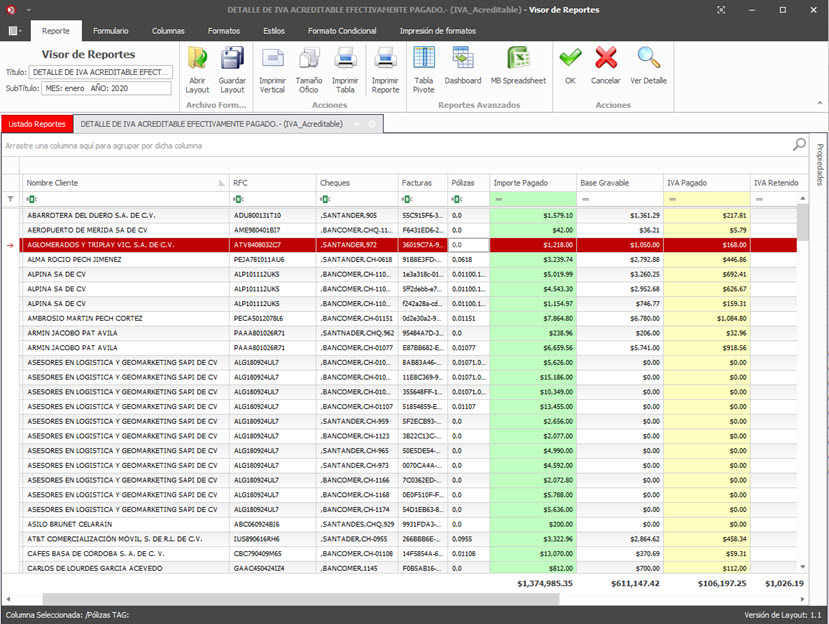
Task: Open Ver Detalle magnifier
Action: tap(648, 59)
